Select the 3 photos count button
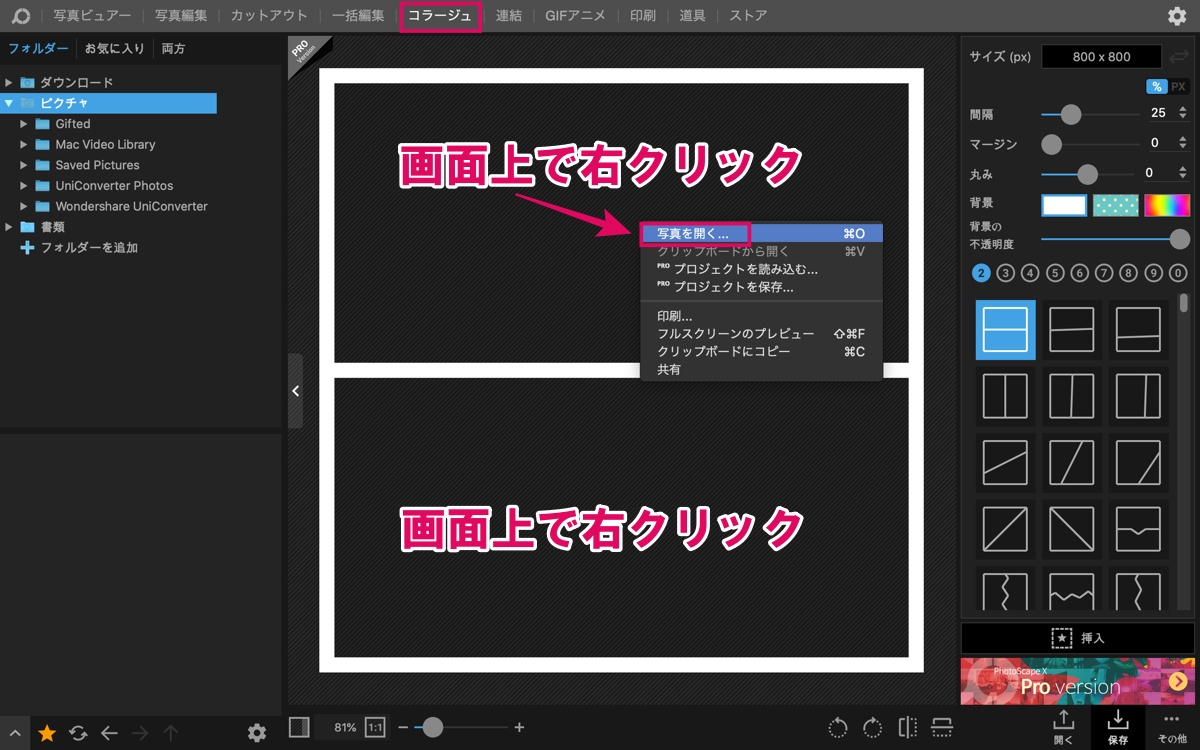 (x=1006, y=273)
